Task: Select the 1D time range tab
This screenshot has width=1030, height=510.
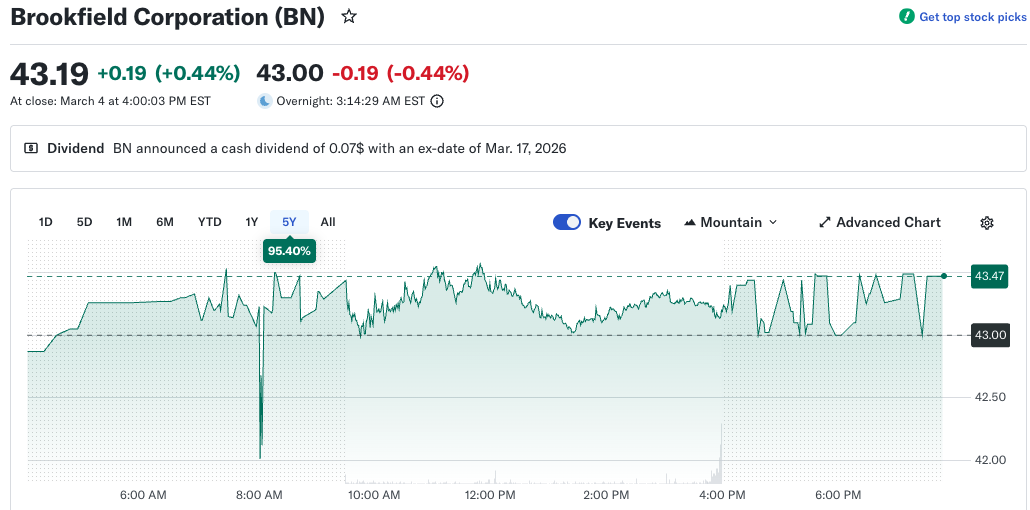Action: (45, 222)
